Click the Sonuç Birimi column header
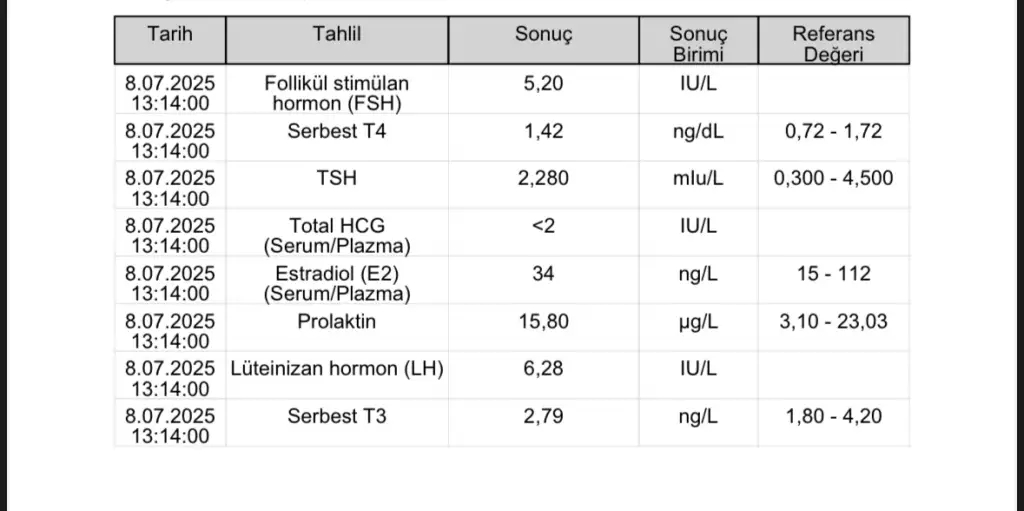This screenshot has width=1024, height=511. point(699,43)
